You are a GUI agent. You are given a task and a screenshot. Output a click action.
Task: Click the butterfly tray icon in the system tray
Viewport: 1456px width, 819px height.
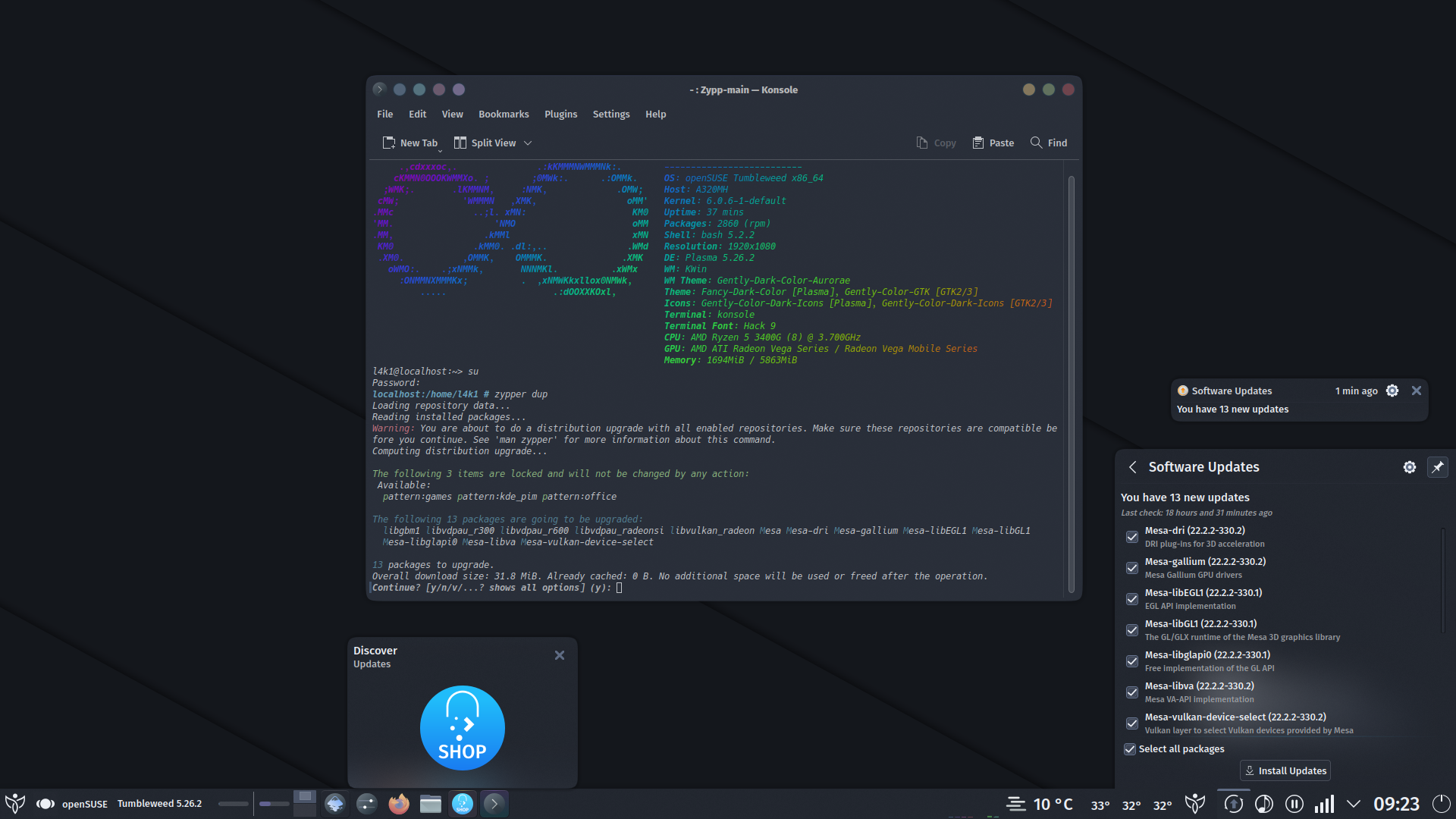pyautogui.click(x=1195, y=804)
